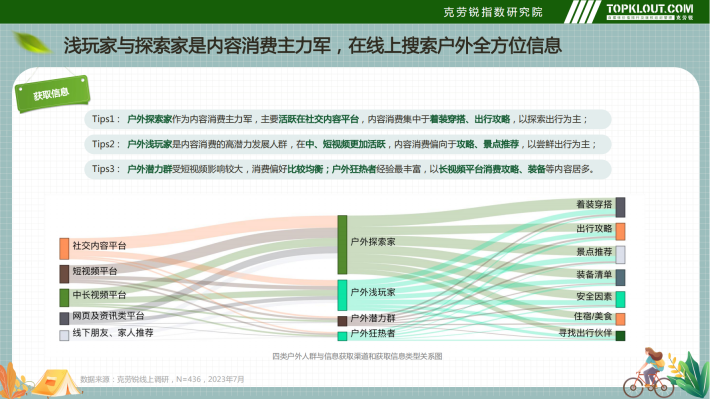
Task: Click the TOPKLOUT.COM logo
Action: point(650,11)
